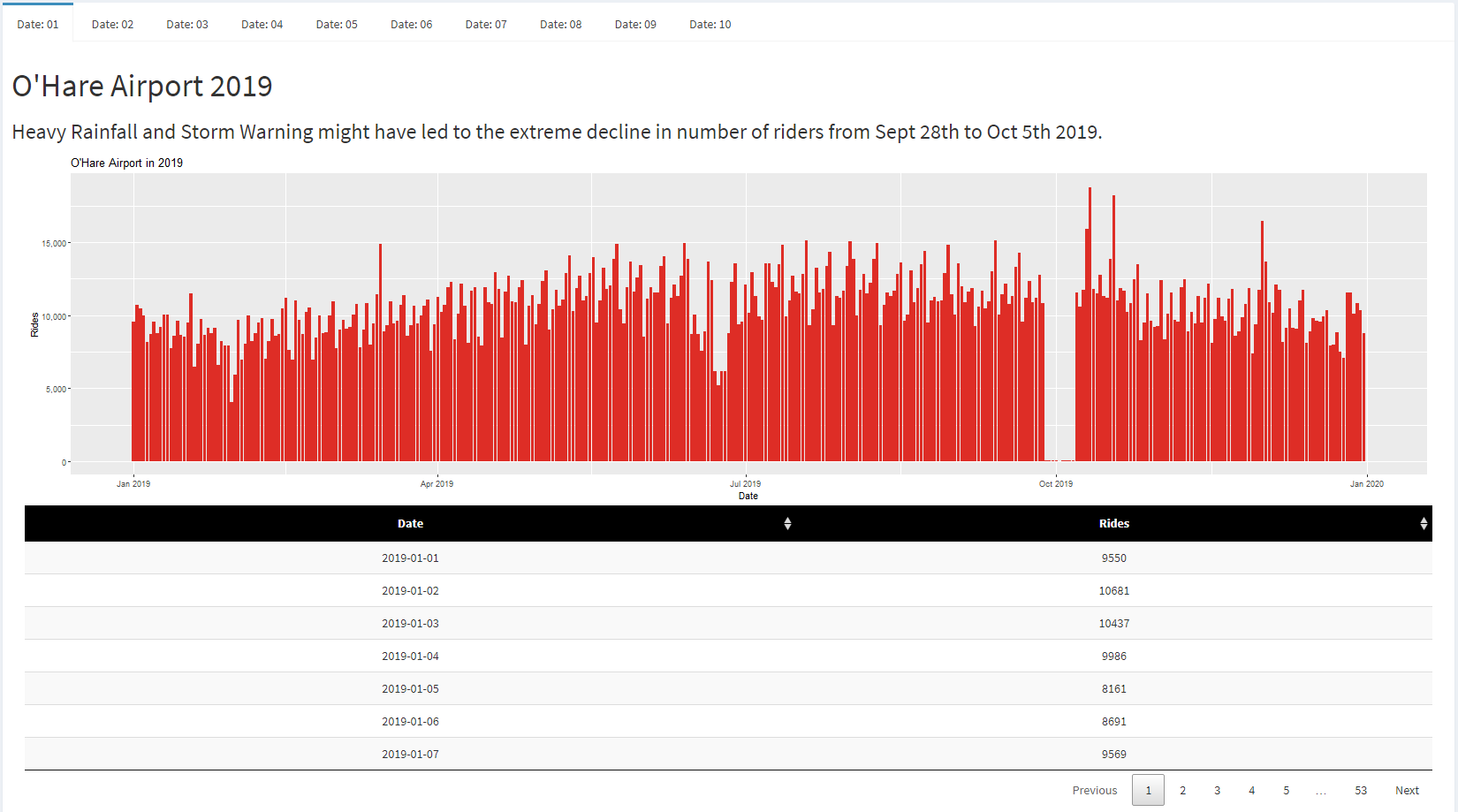Open table page 4
Viewport: 1458px width, 812px height.
[x=1251, y=790]
